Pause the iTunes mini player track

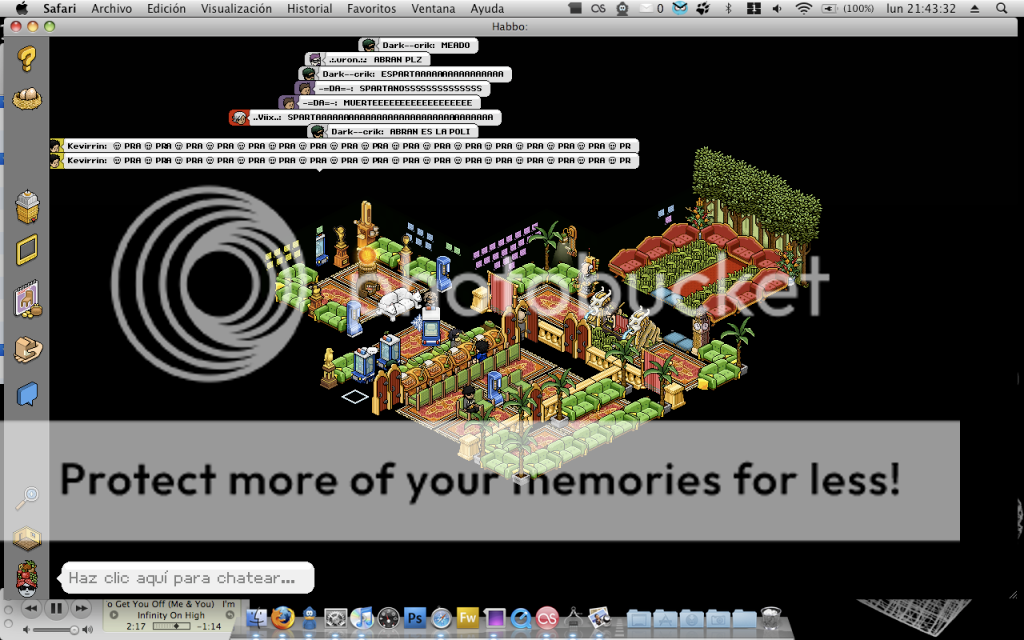56,608
